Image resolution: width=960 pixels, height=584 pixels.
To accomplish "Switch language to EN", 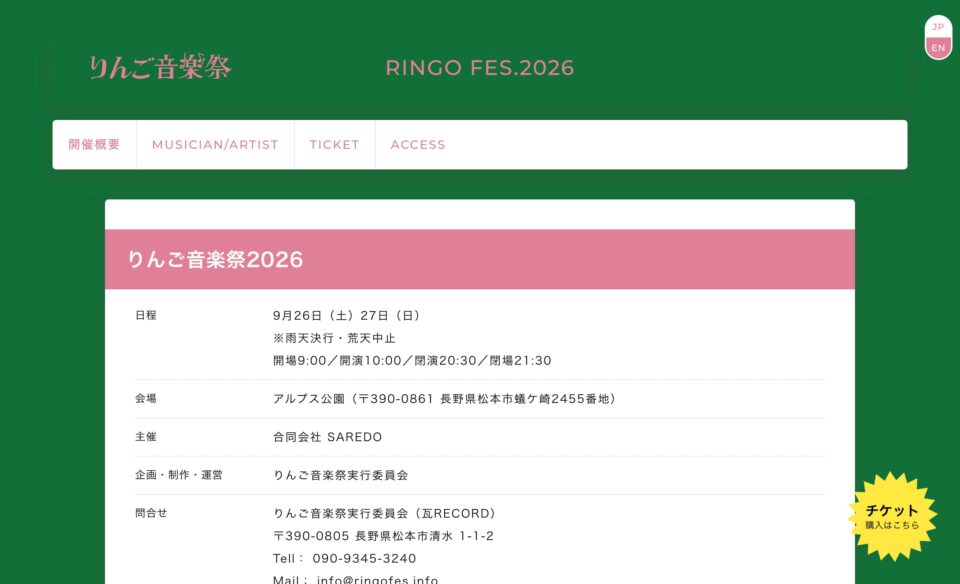I will coord(938,48).
